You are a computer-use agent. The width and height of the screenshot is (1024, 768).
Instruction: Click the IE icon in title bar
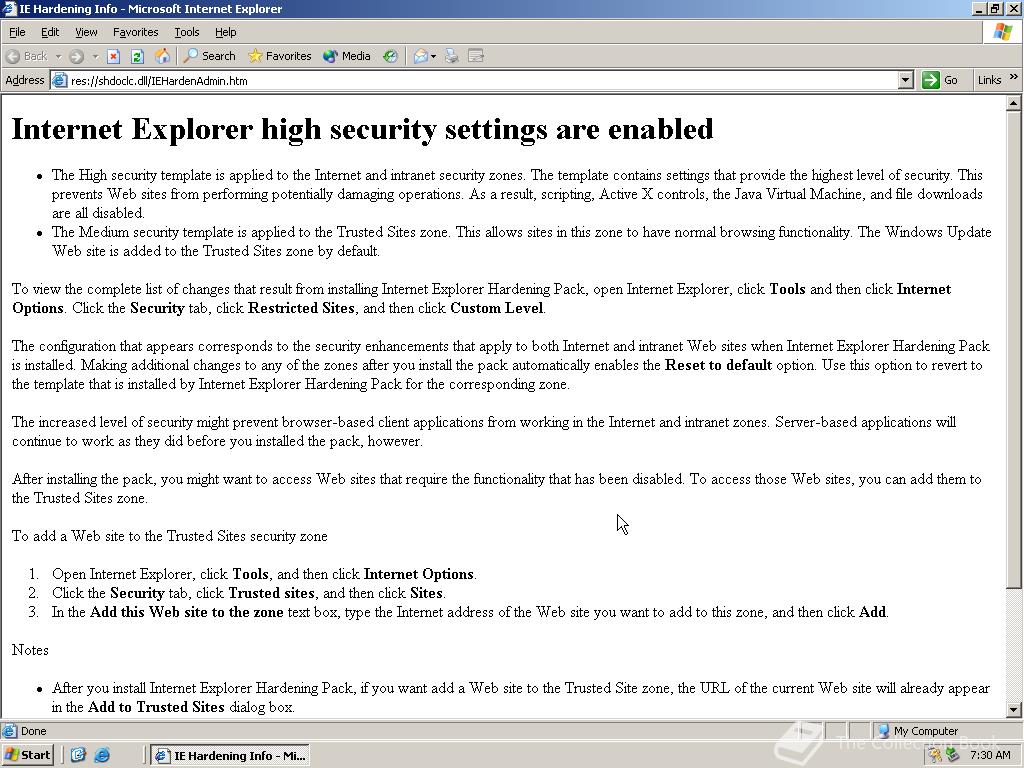(x=9, y=8)
